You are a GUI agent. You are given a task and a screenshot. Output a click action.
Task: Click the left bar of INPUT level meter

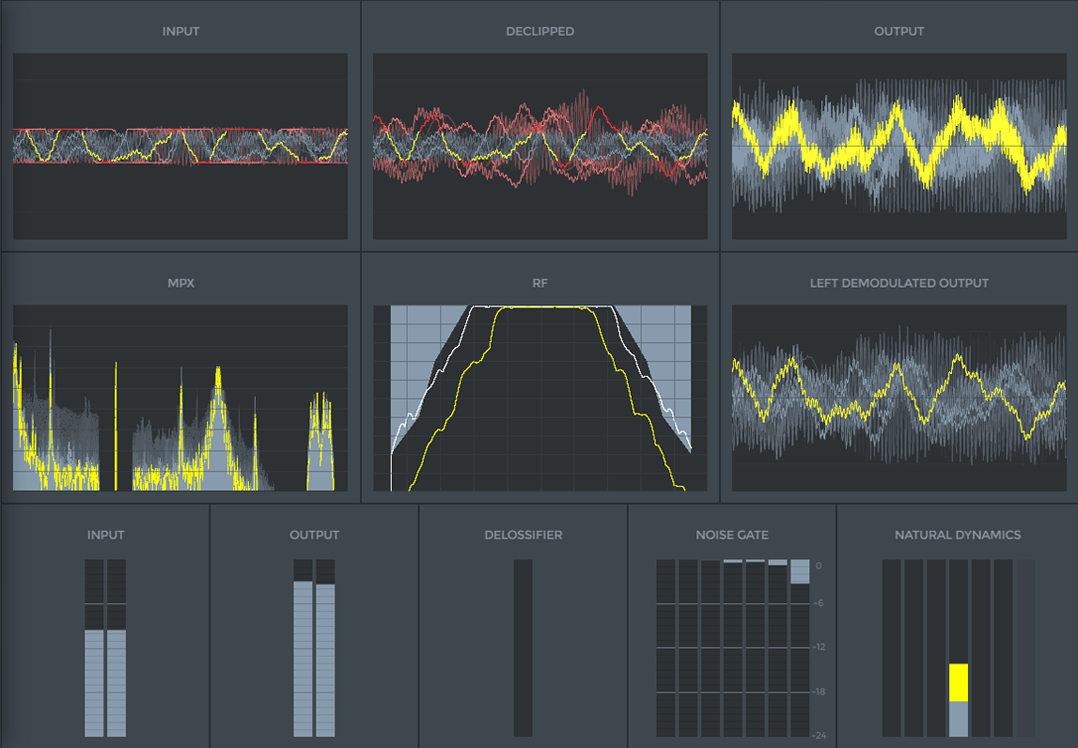click(x=94, y=648)
